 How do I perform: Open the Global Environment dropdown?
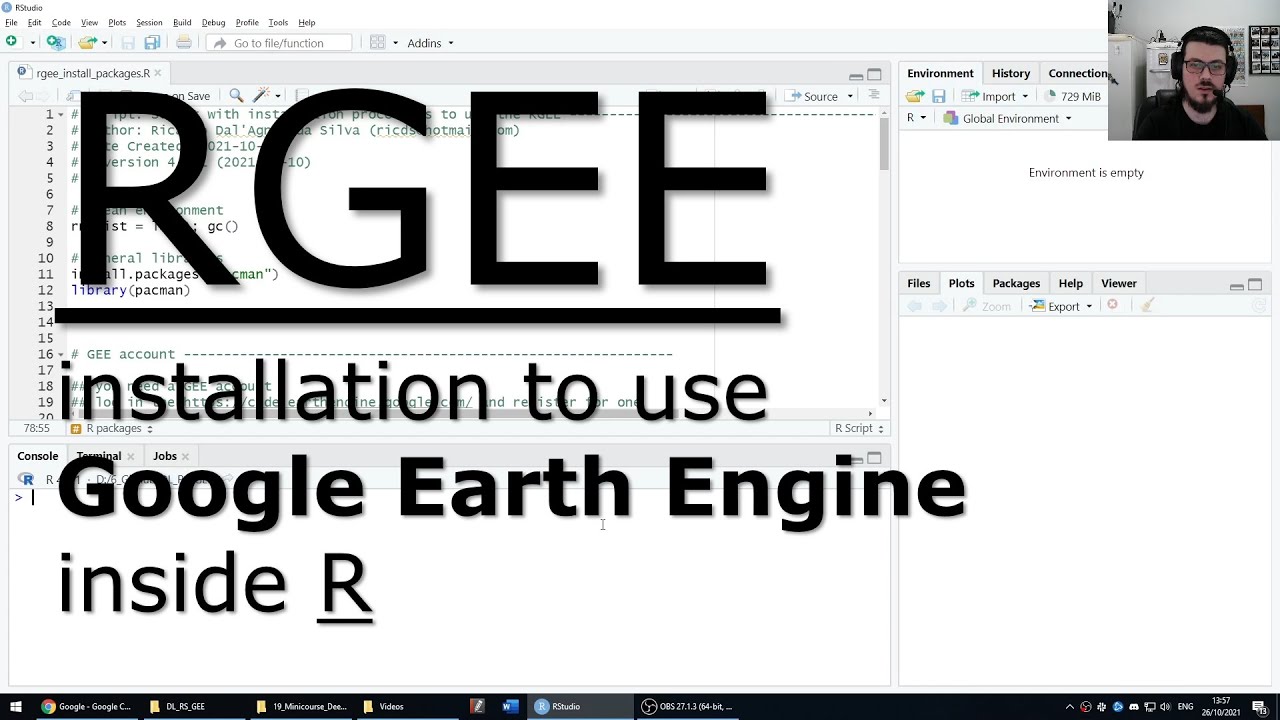point(1008,118)
